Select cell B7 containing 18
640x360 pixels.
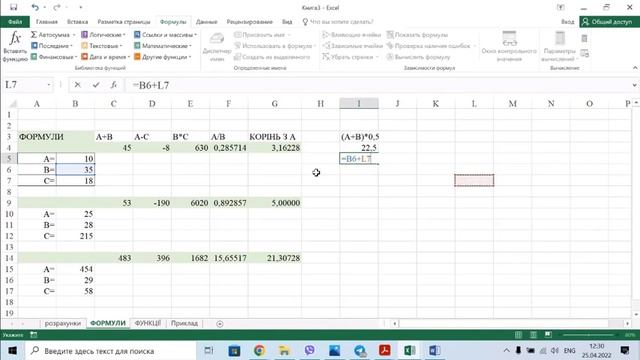coord(76,180)
